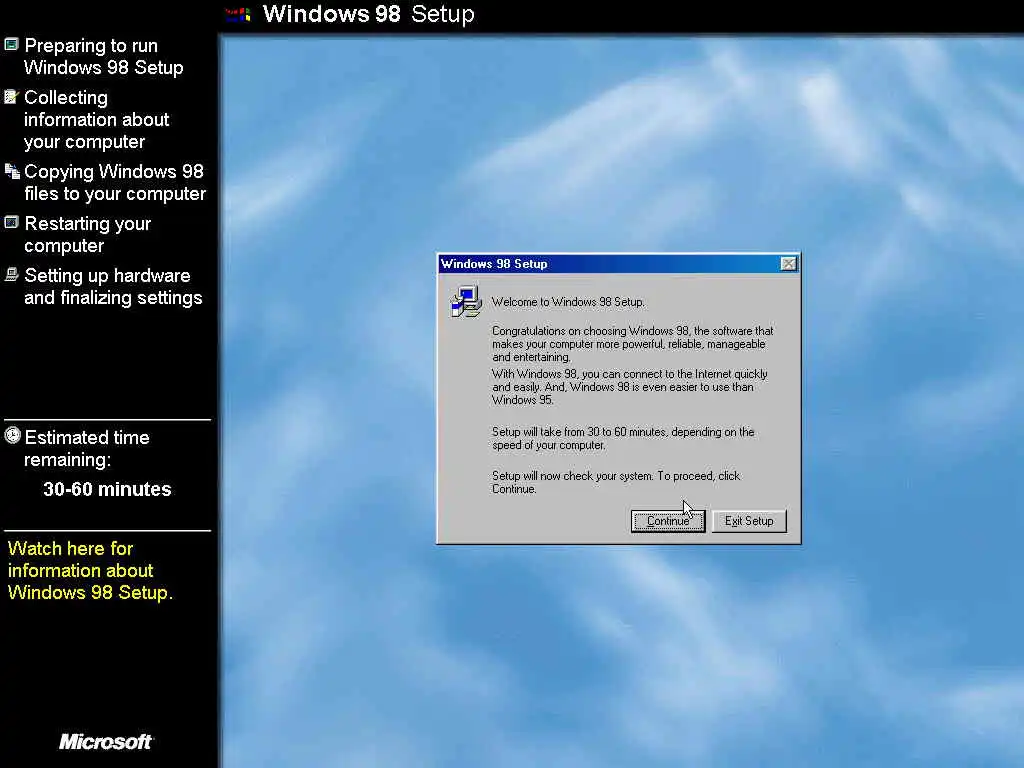Viewport: 1024px width, 768px height.
Task: Click the "Restarting your computer" step text
Action: coord(88,234)
